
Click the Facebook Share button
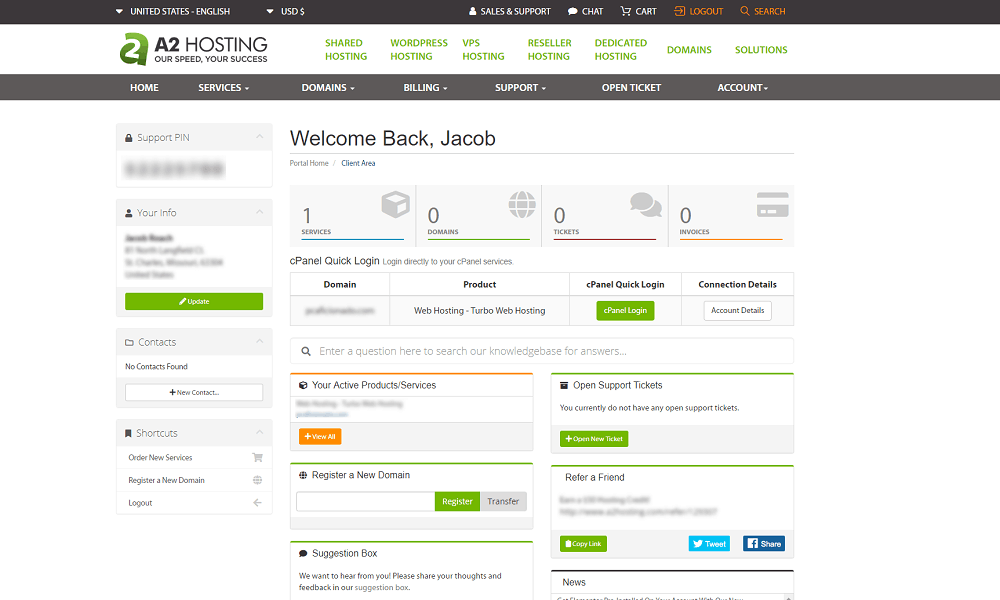[764, 544]
